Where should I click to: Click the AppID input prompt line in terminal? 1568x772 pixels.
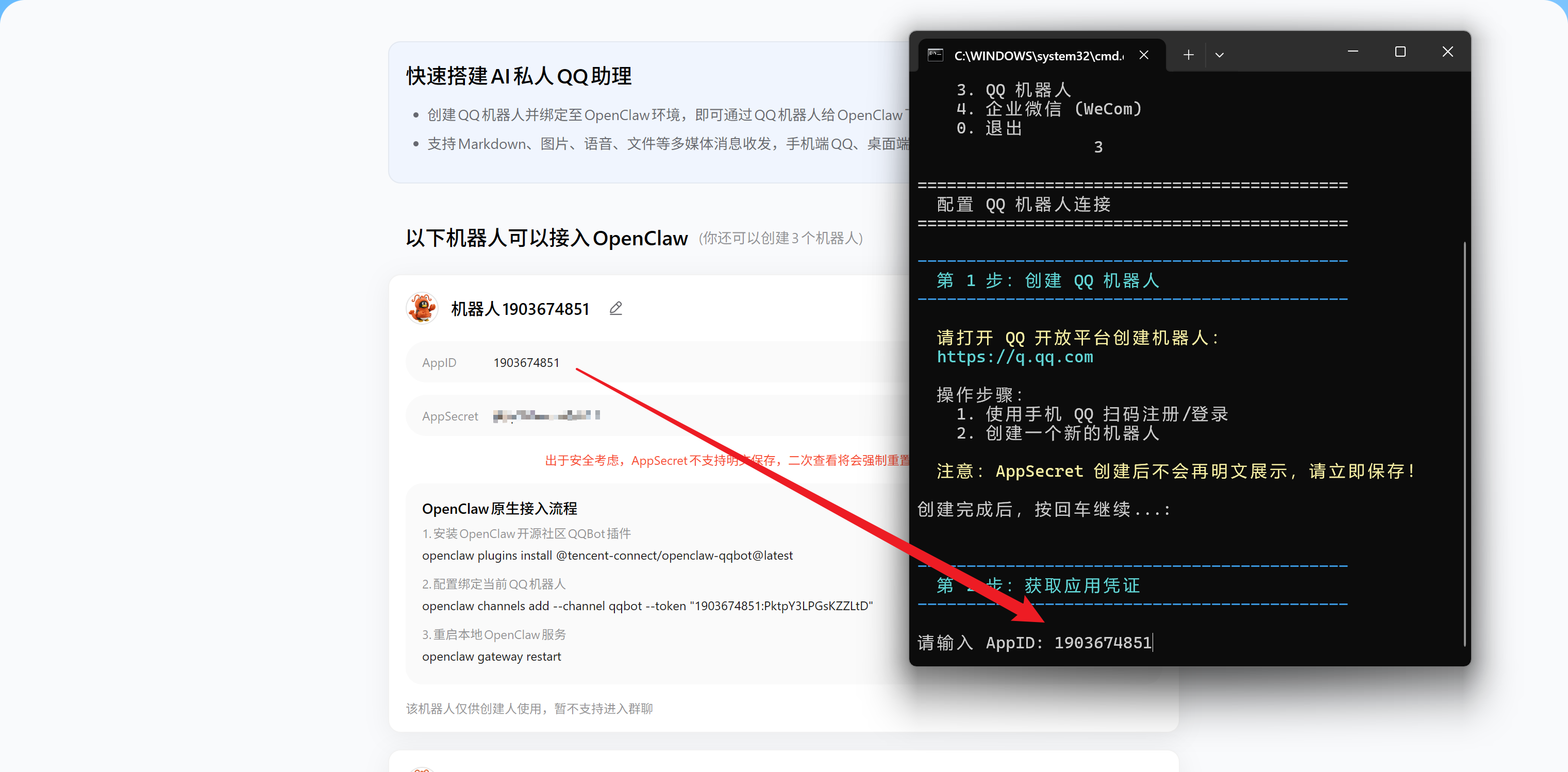1035,643
